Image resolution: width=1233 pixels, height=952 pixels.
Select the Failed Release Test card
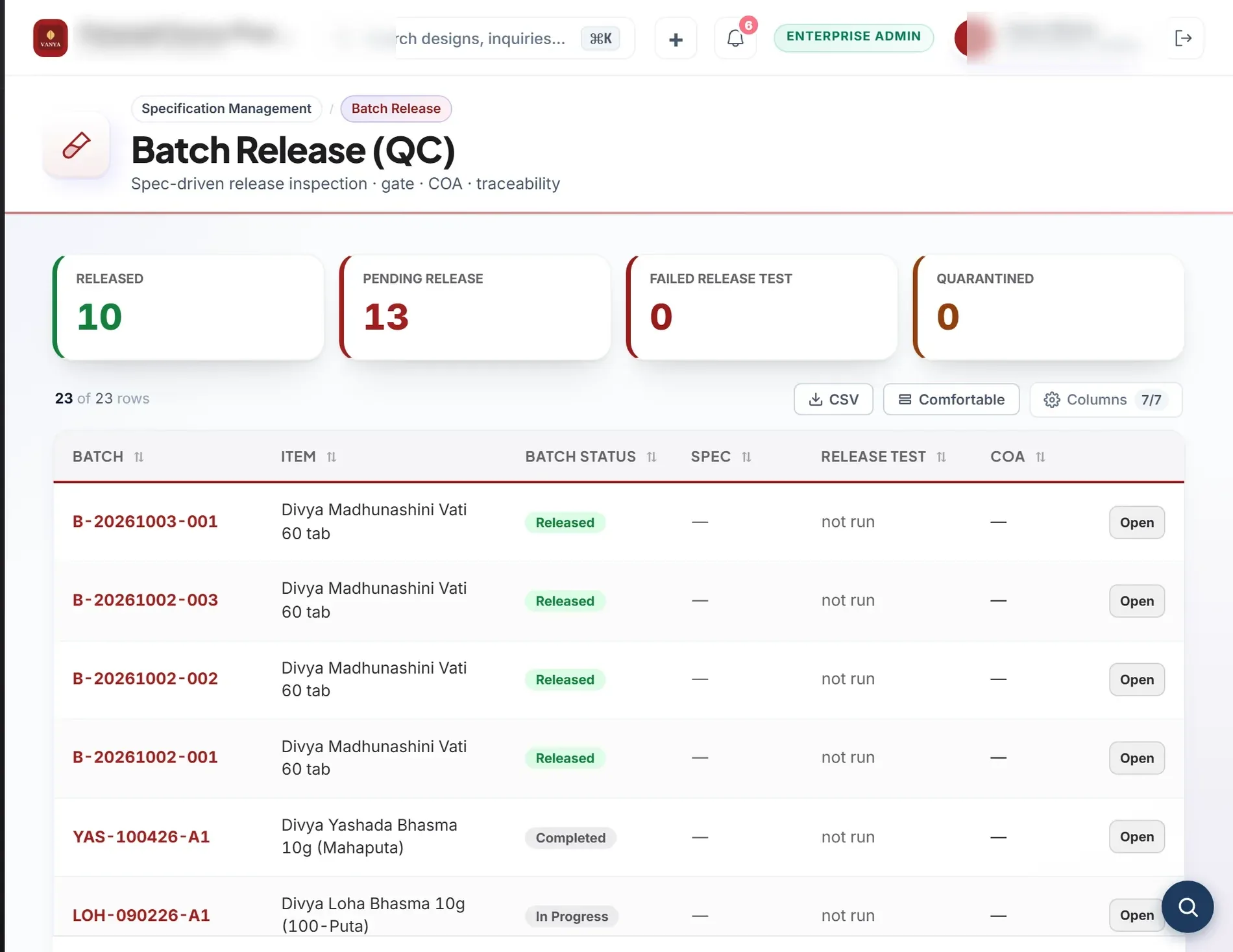tap(762, 307)
